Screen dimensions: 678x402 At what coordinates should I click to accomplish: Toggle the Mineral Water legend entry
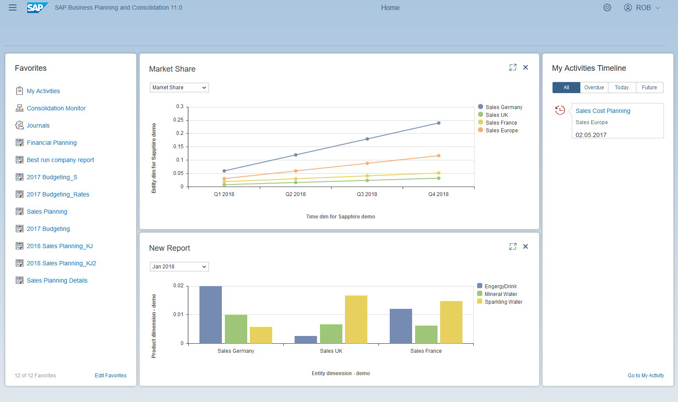497,294
